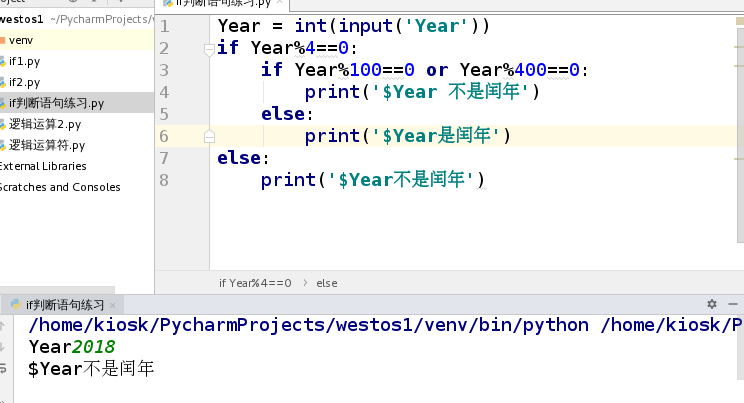Open if2.py in the project tree
The image size is (744, 403).
tap(24, 82)
